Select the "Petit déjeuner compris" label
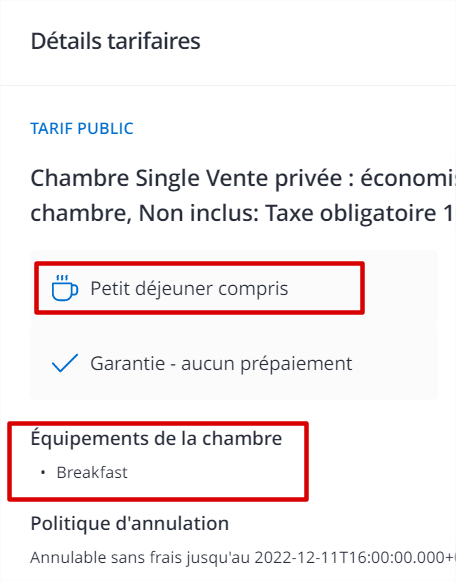 pyautogui.click(x=189, y=288)
